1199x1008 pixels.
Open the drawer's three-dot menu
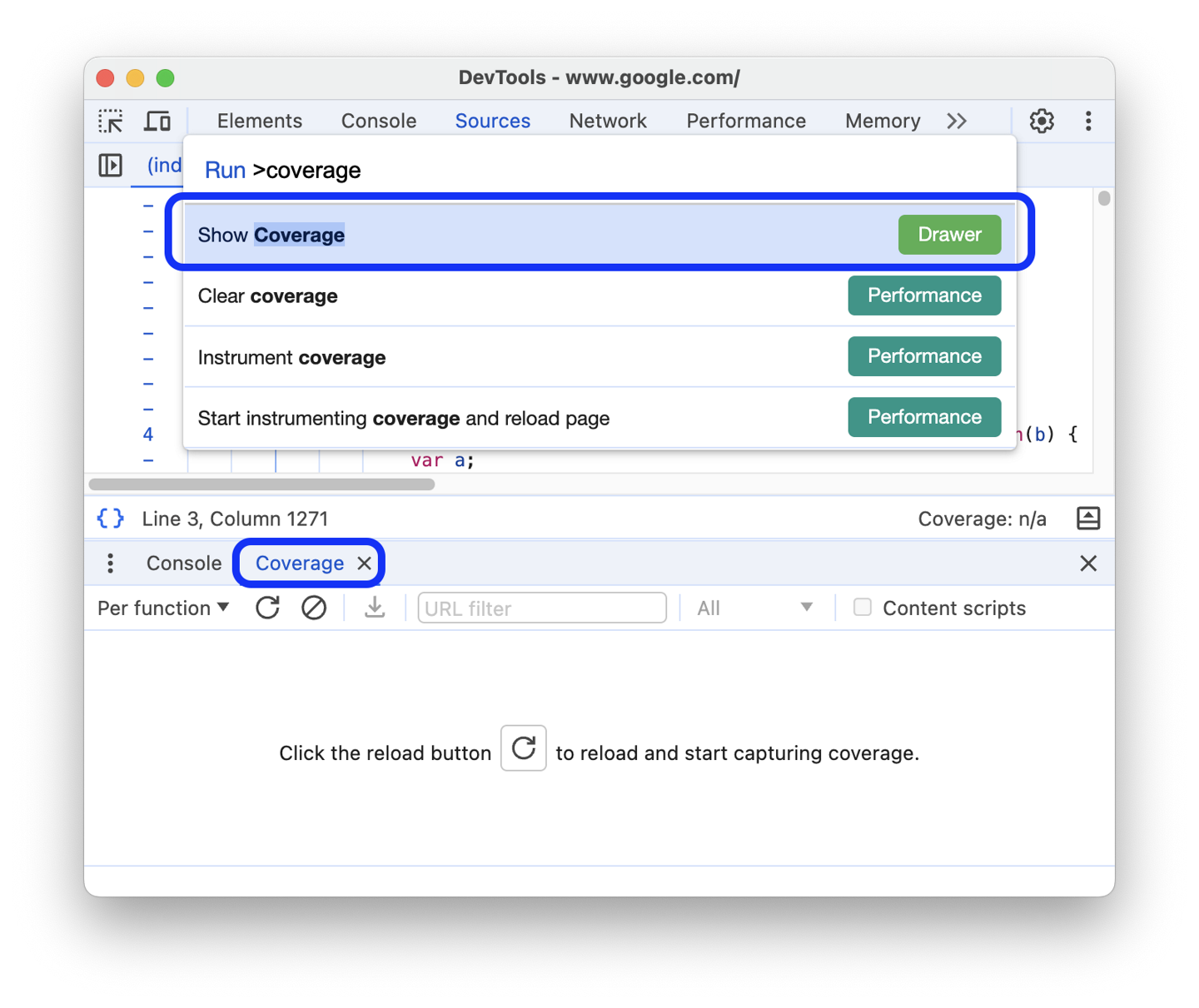coord(110,563)
